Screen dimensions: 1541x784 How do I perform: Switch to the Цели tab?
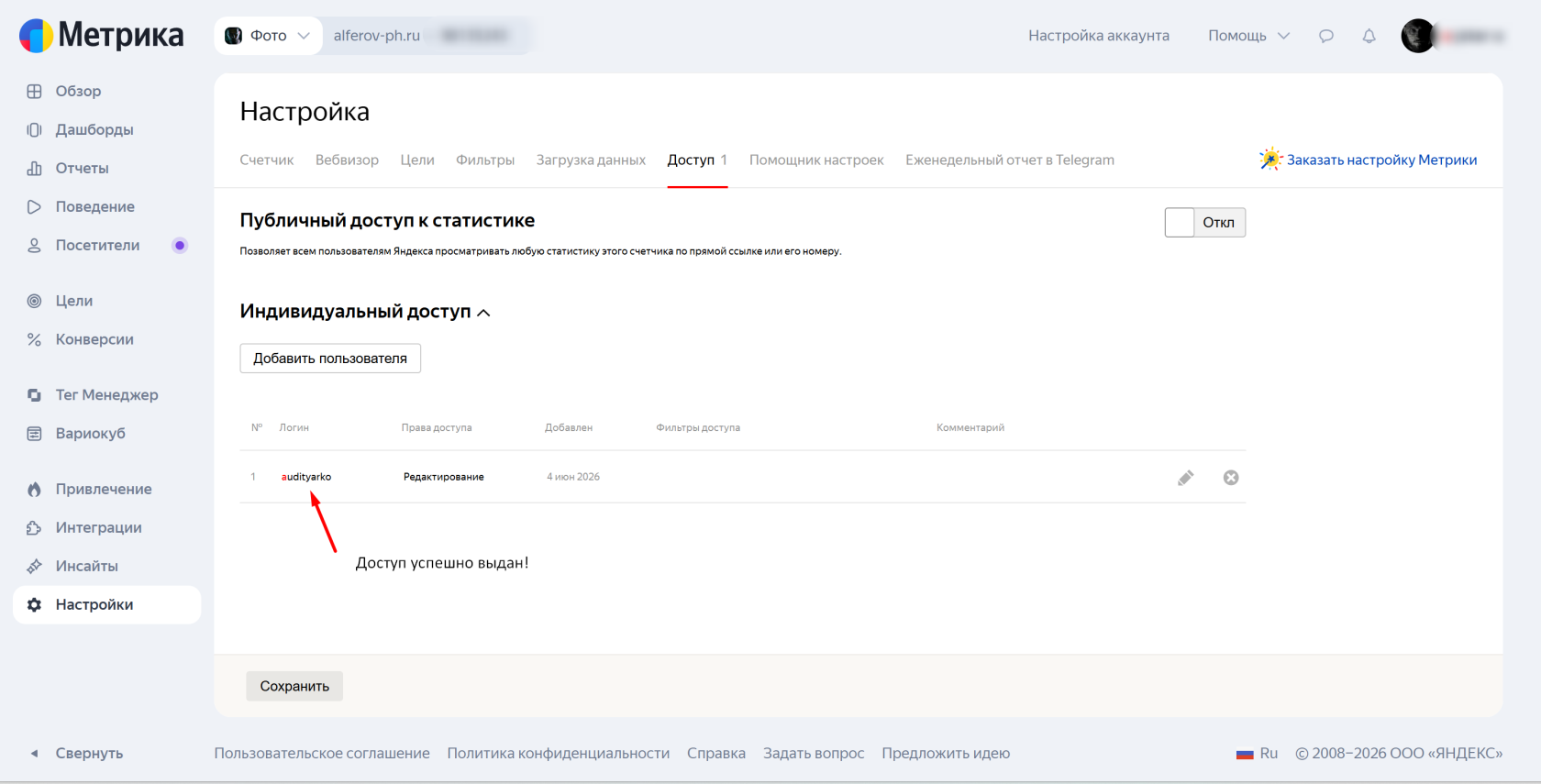pos(417,160)
